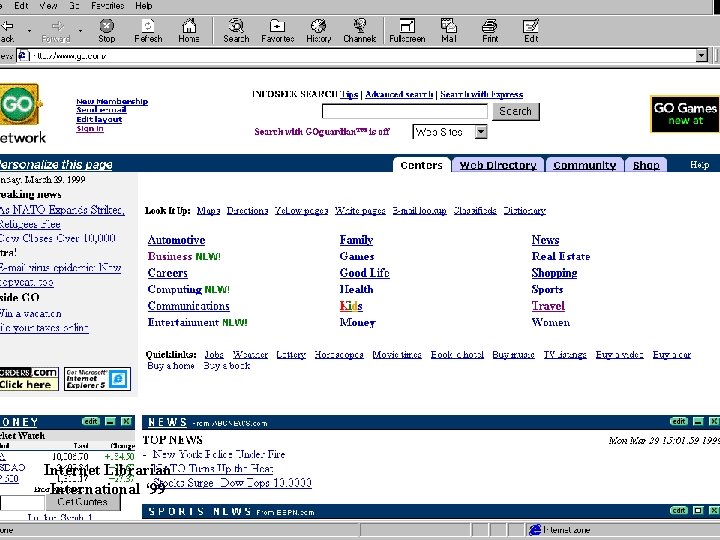Open Stocks Surge Dow Tops 10,000 headline
Screen dimensions: 720x540
232,483
